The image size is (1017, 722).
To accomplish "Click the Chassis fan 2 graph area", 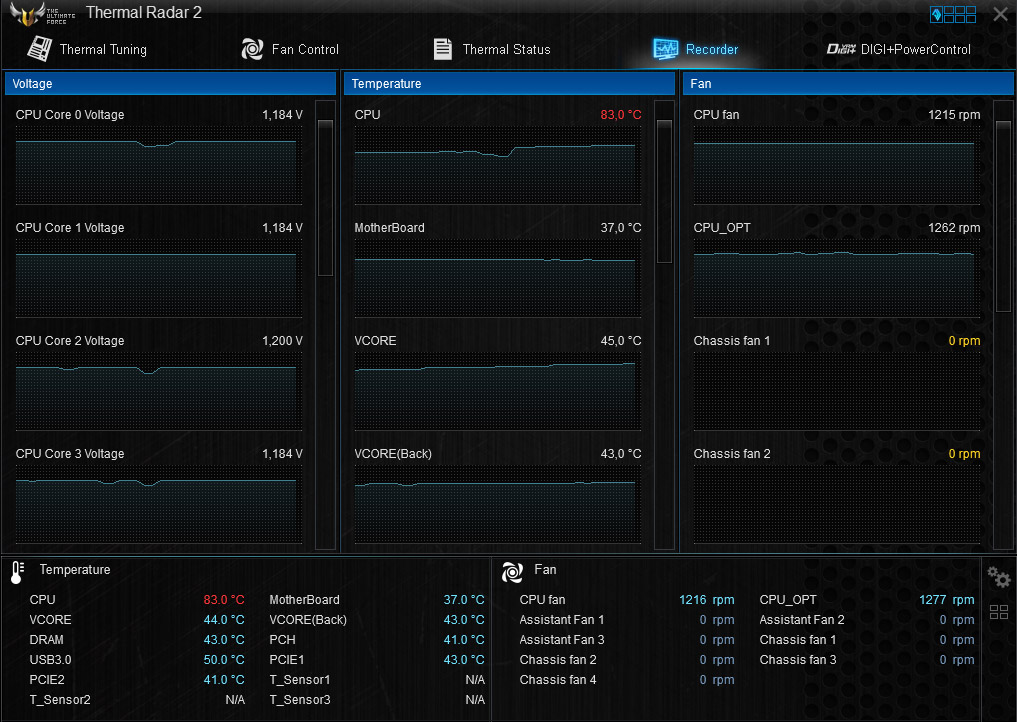I will tap(837, 504).
